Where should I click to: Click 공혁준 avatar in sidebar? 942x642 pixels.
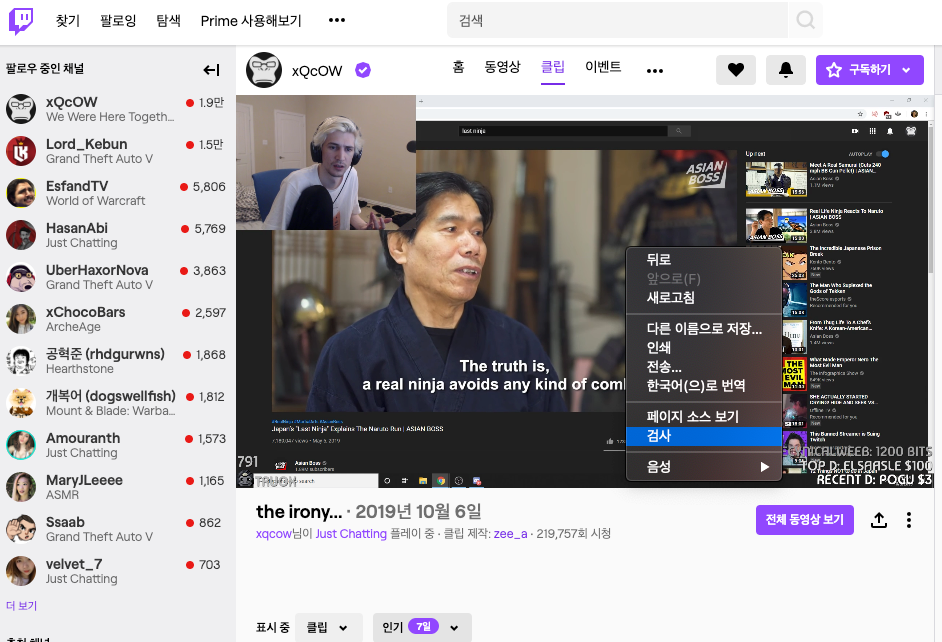point(21,361)
